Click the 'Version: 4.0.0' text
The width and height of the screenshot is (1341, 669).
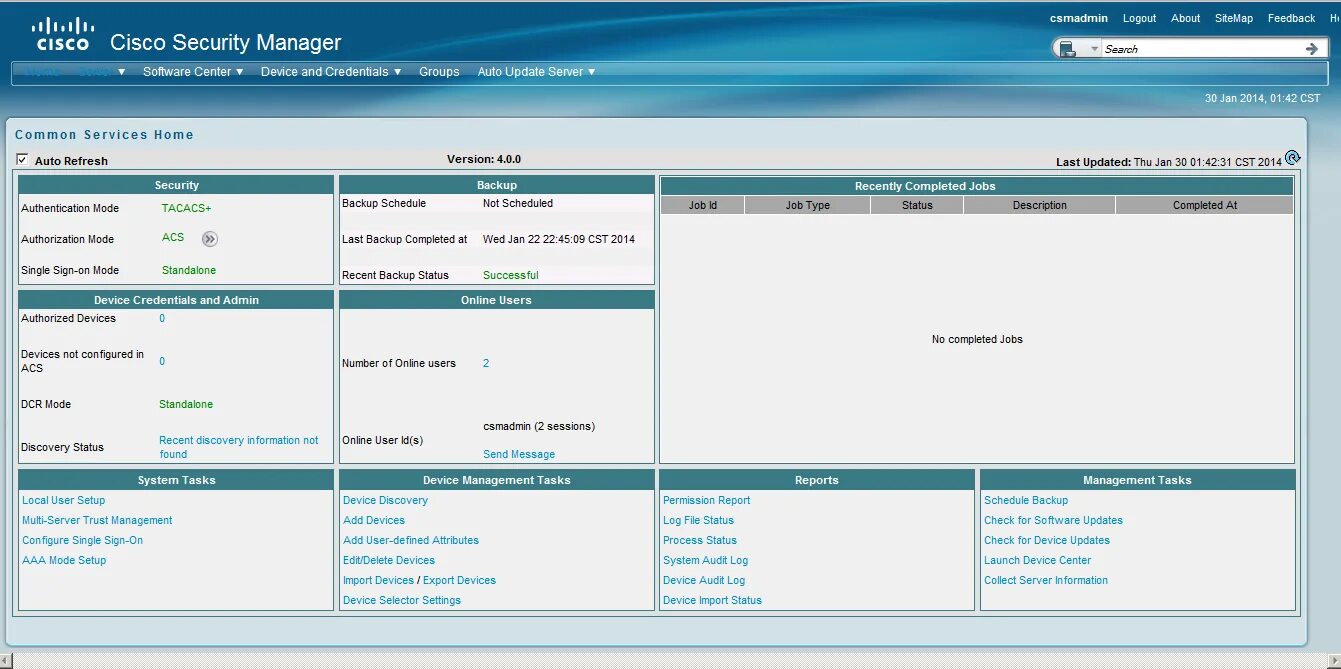click(x=484, y=159)
